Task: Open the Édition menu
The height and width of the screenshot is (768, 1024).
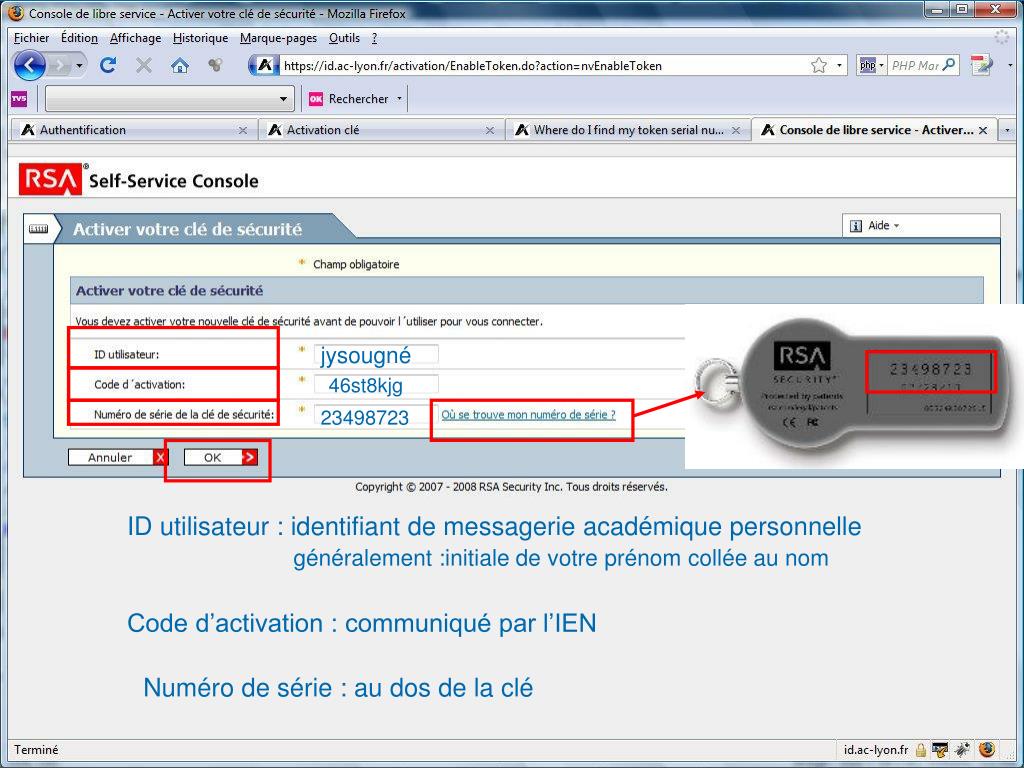Action: tap(79, 38)
